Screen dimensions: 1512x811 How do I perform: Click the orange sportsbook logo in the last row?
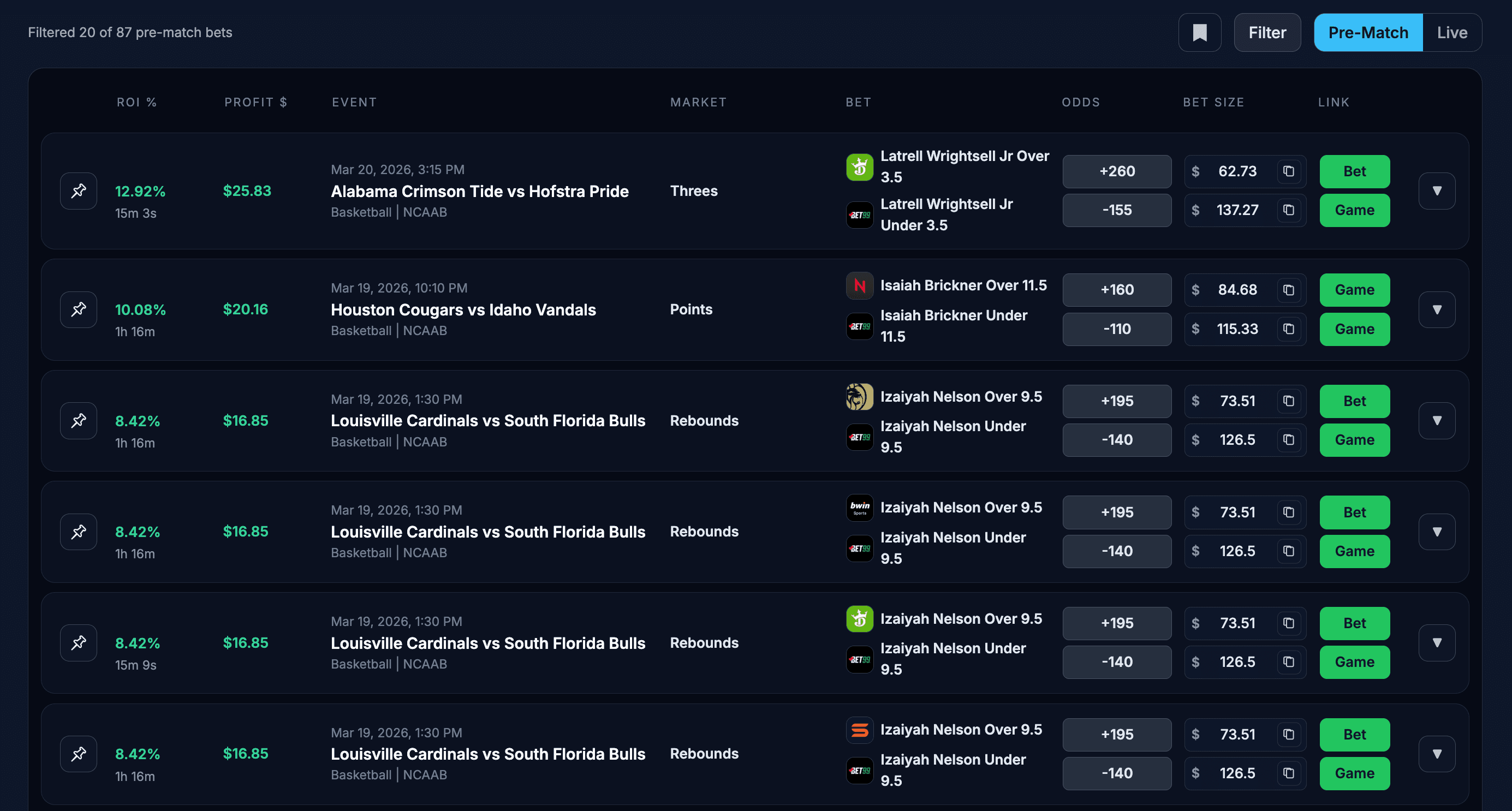point(859,730)
